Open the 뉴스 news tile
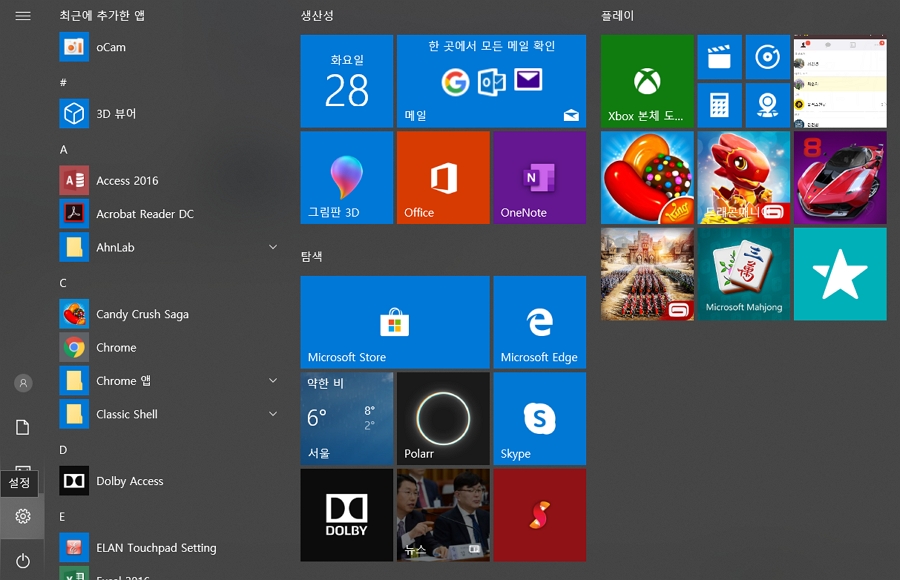Screen dimensions: 900x580 click(443, 515)
